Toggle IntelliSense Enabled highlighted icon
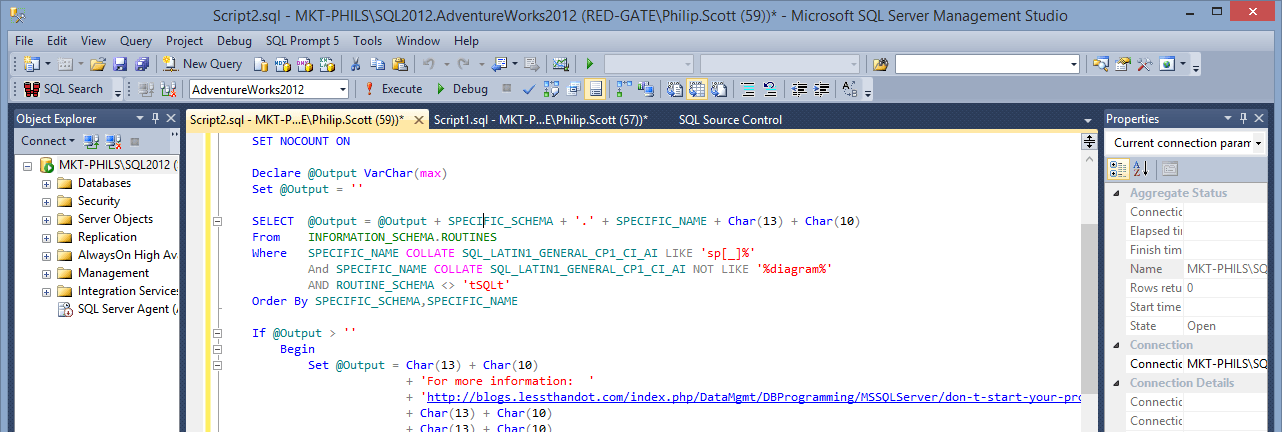The width and height of the screenshot is (1282, 432). [x=595, y=89]
